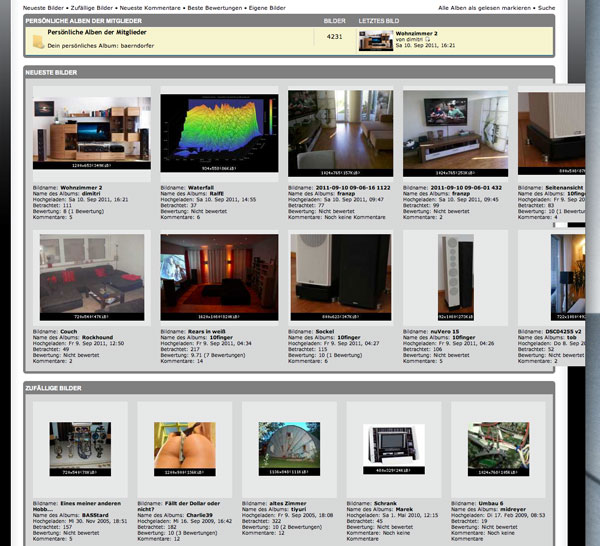Open the colorful 'Waterfall' graph thumbnail

pyautogui.click(x=219, y=133)
